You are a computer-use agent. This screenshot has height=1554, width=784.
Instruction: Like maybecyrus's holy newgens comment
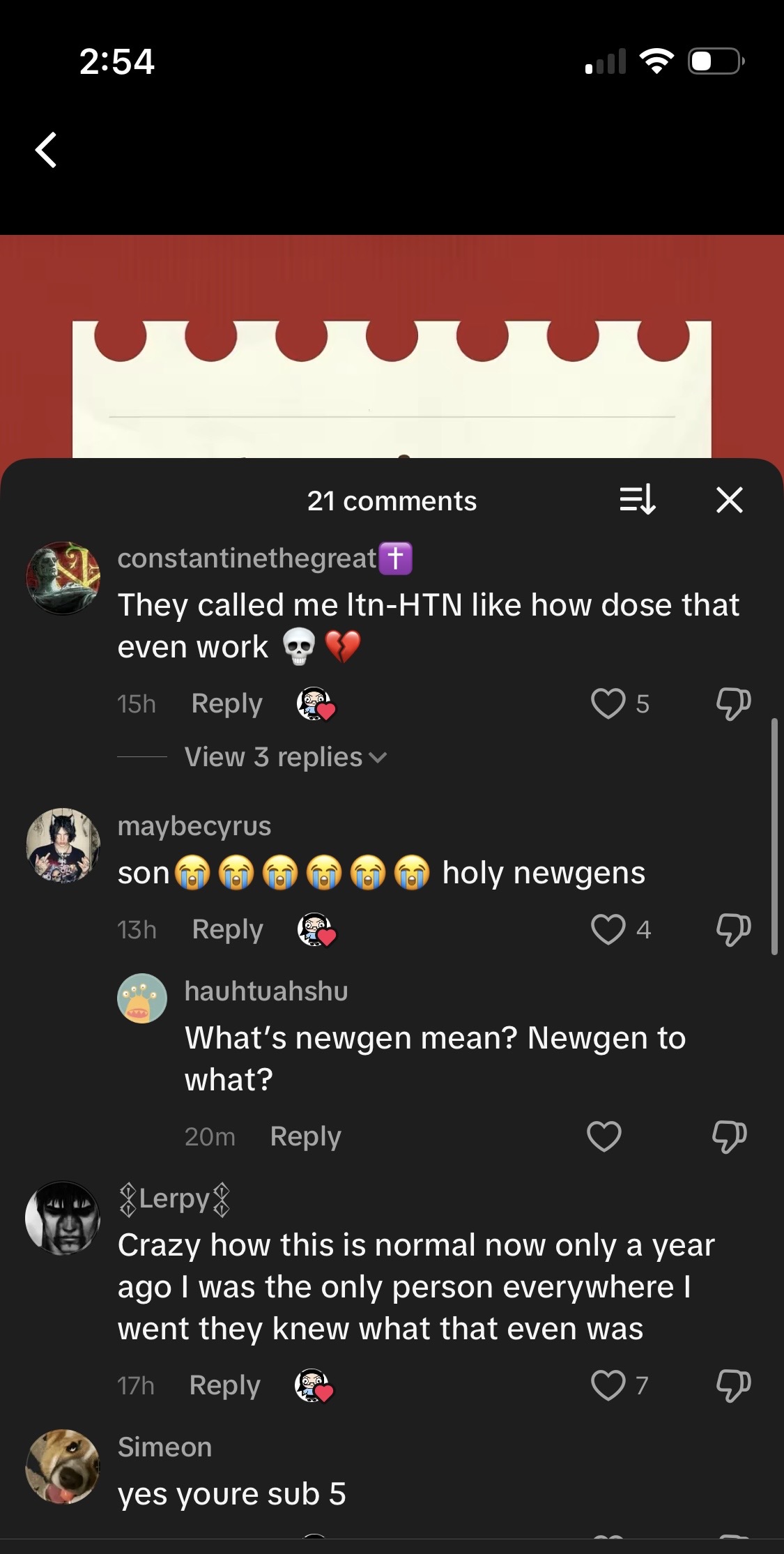(608, 929)
